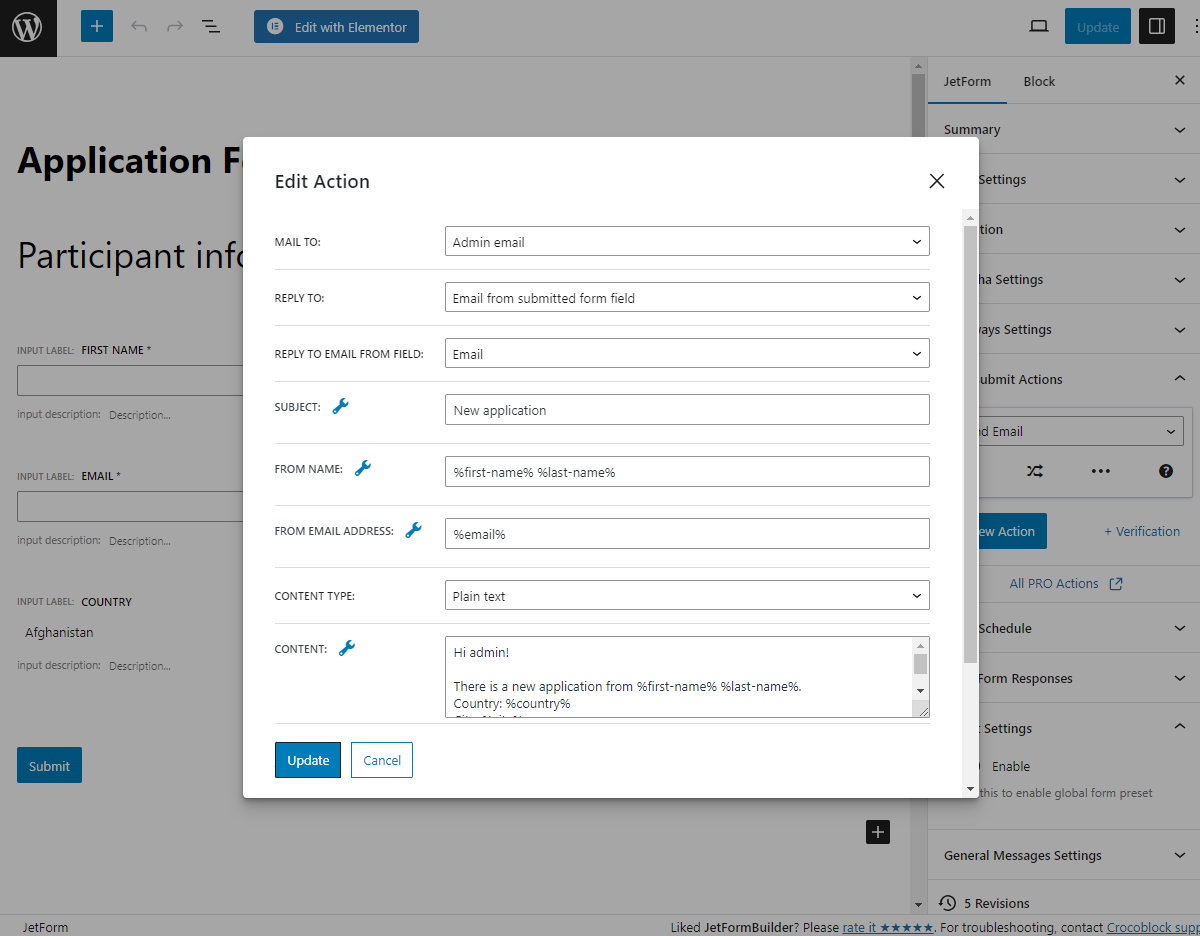Open conditions shuffle icon for Send Email action
This screenshot has height=936, width=1200.
tap(1035, 469)
